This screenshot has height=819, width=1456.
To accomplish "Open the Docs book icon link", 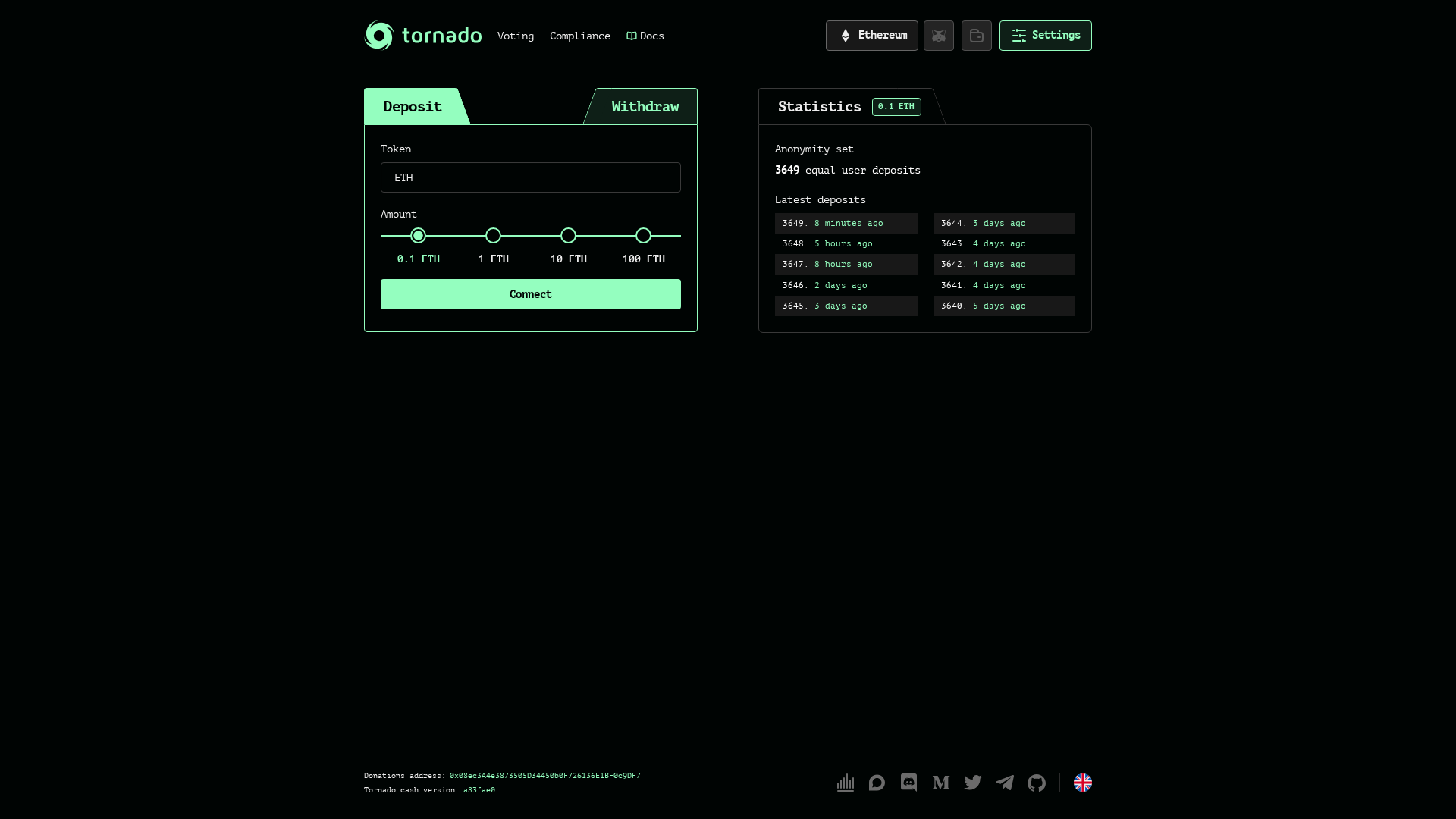I will [645, 36].
